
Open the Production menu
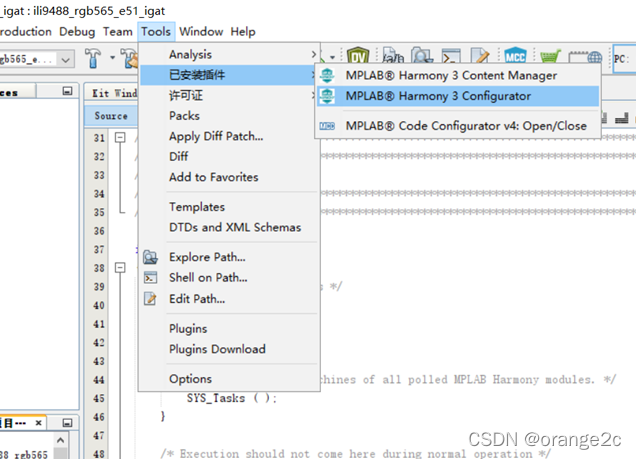pyautogui.click(x=26, y=32)
